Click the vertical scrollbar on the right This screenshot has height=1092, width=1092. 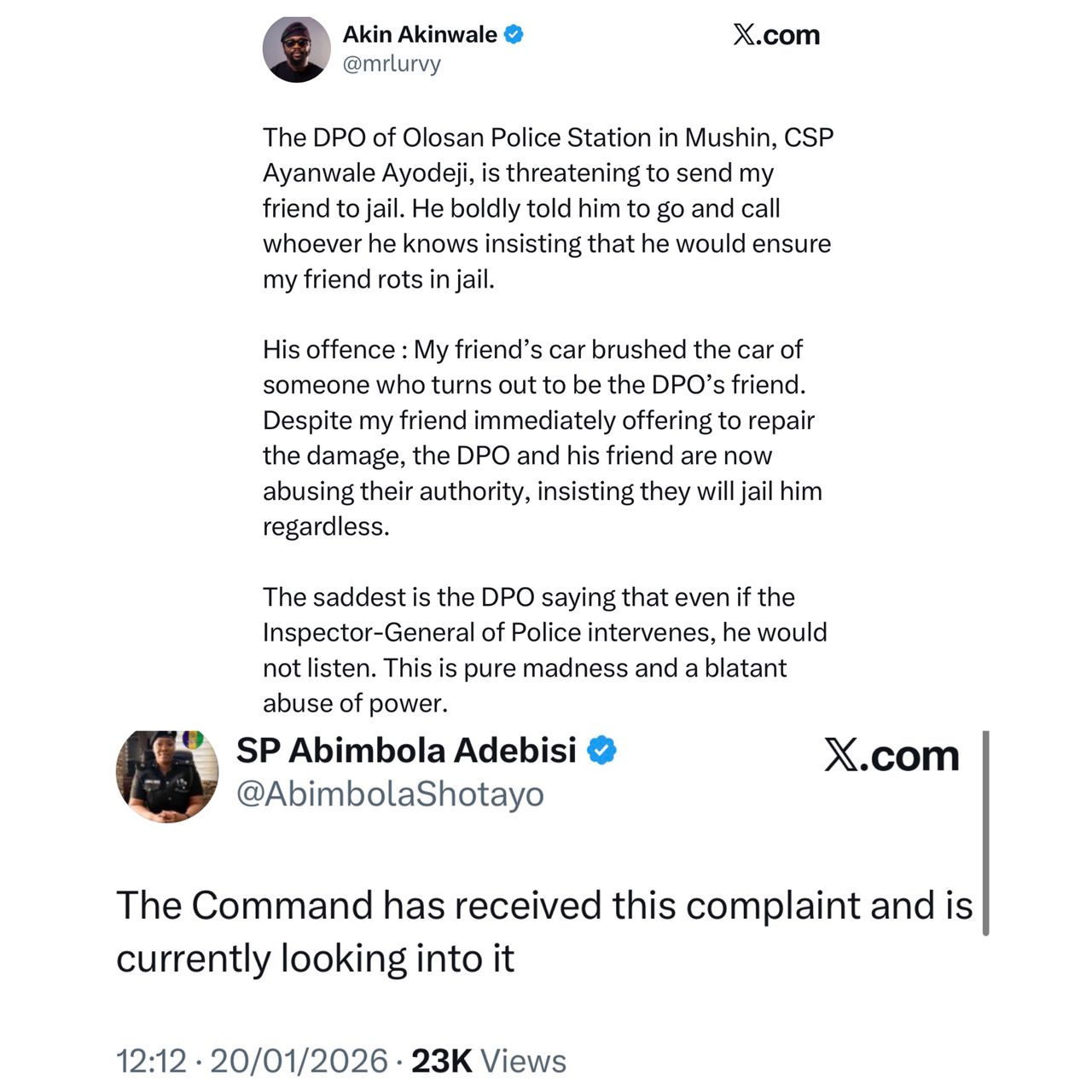pyautogui.click(x=985, y=833)
